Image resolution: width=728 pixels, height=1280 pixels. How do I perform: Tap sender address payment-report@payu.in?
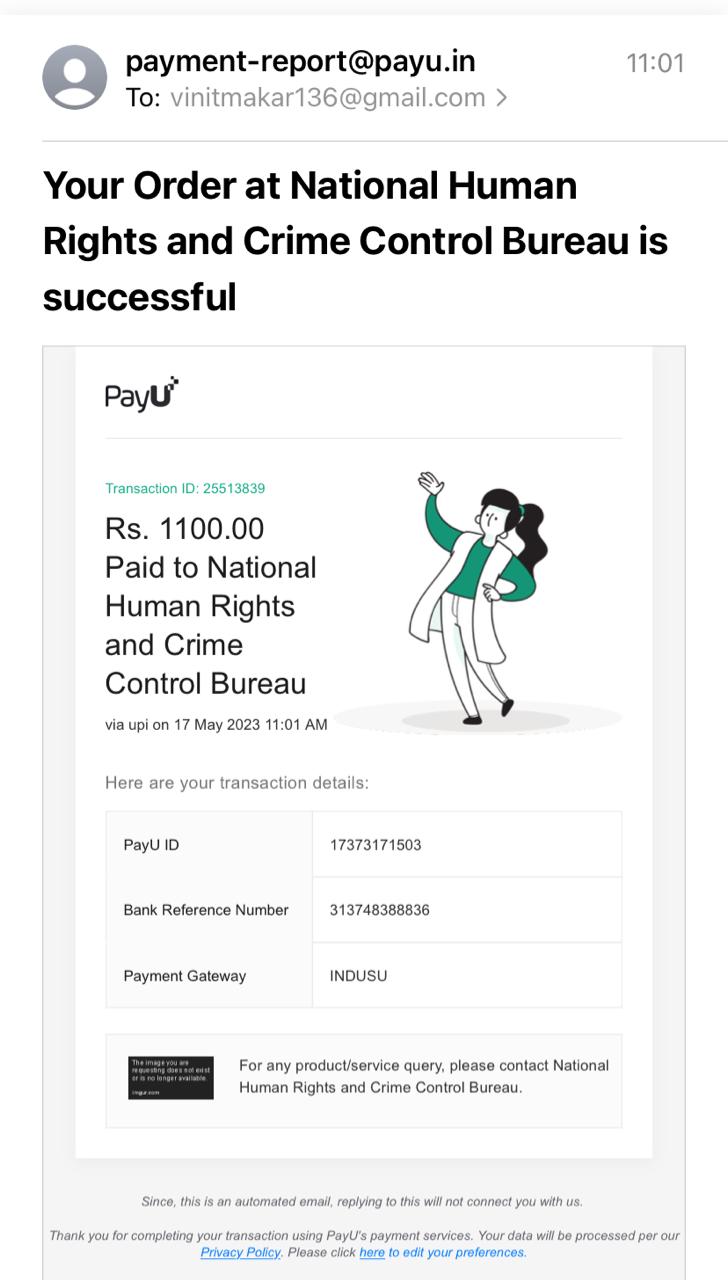300,62
